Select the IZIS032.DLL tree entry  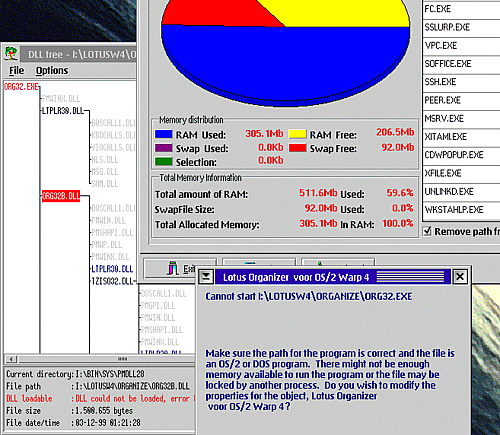pos(112,281)
